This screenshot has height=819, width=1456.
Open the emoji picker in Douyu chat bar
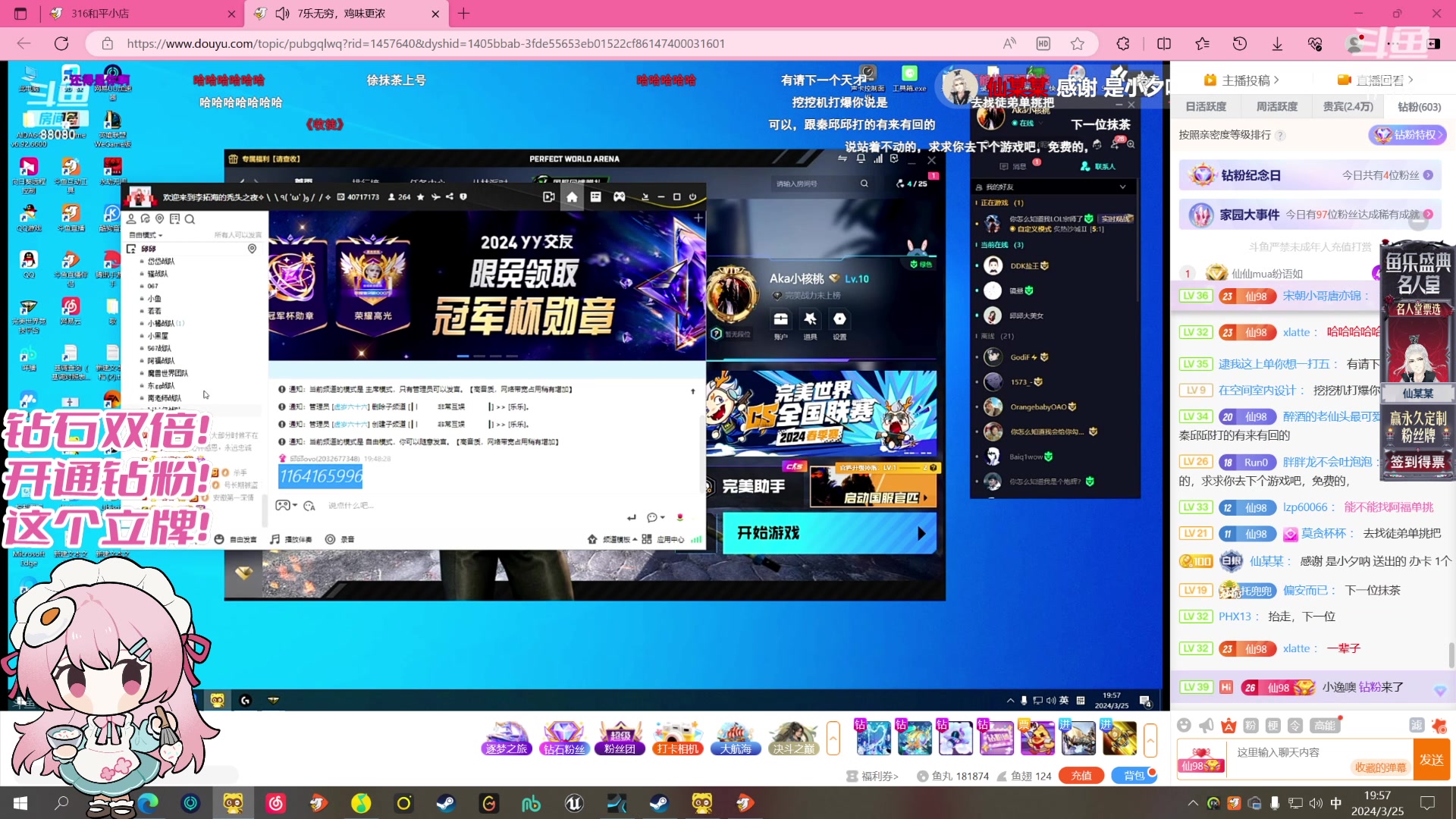[x=1184, y=726]
